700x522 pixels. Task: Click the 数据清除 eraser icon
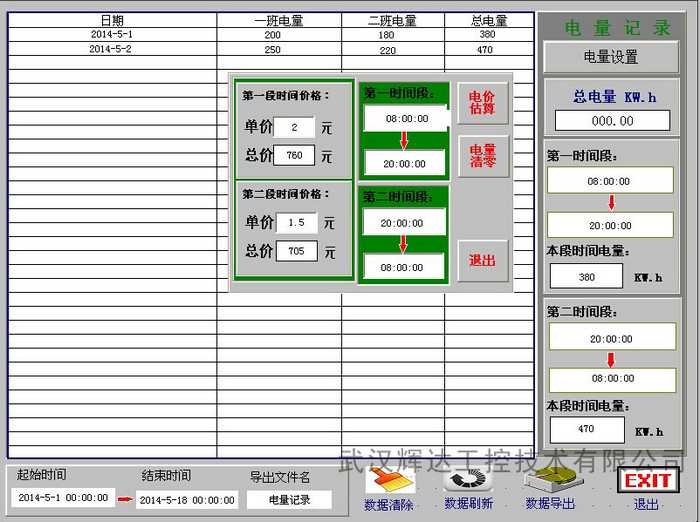coord(388,480)
